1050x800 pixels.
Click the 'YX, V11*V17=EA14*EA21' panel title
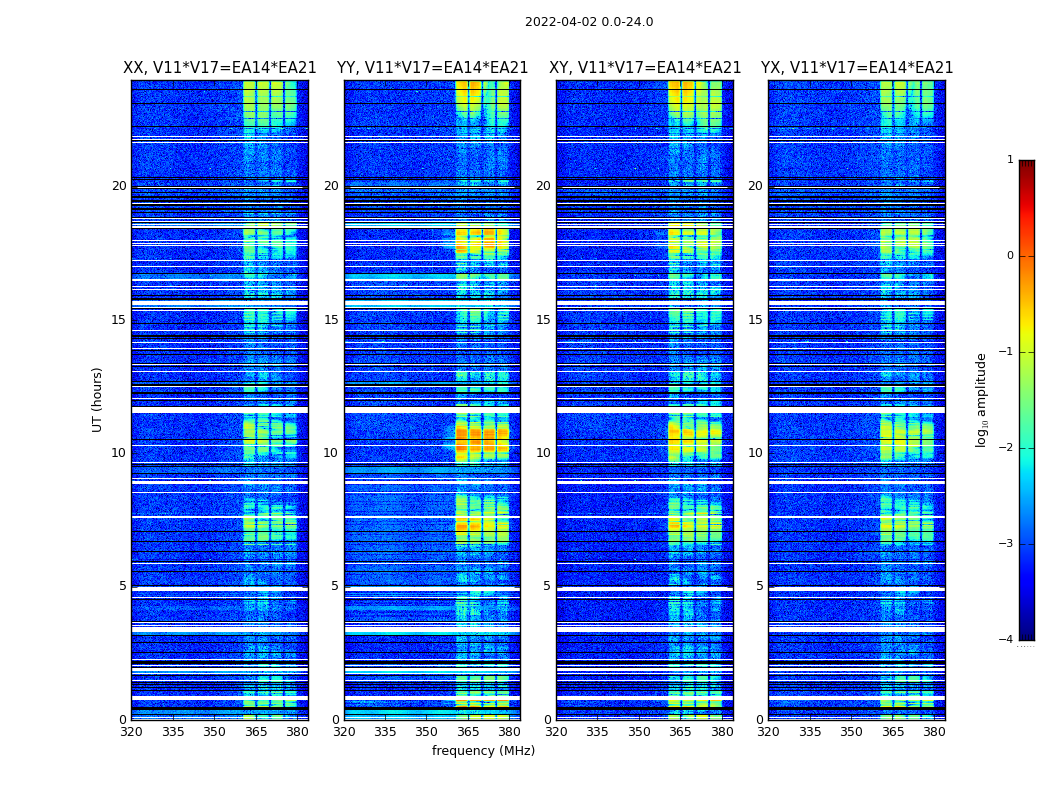(857, 68)
